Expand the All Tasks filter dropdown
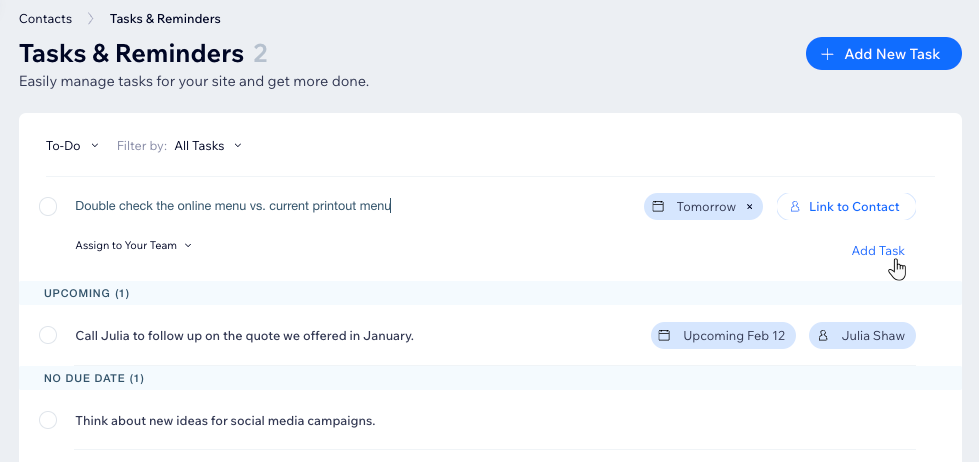Image resolution: width=979 pixels, height=462 pixels. click(x=208, y=145)
